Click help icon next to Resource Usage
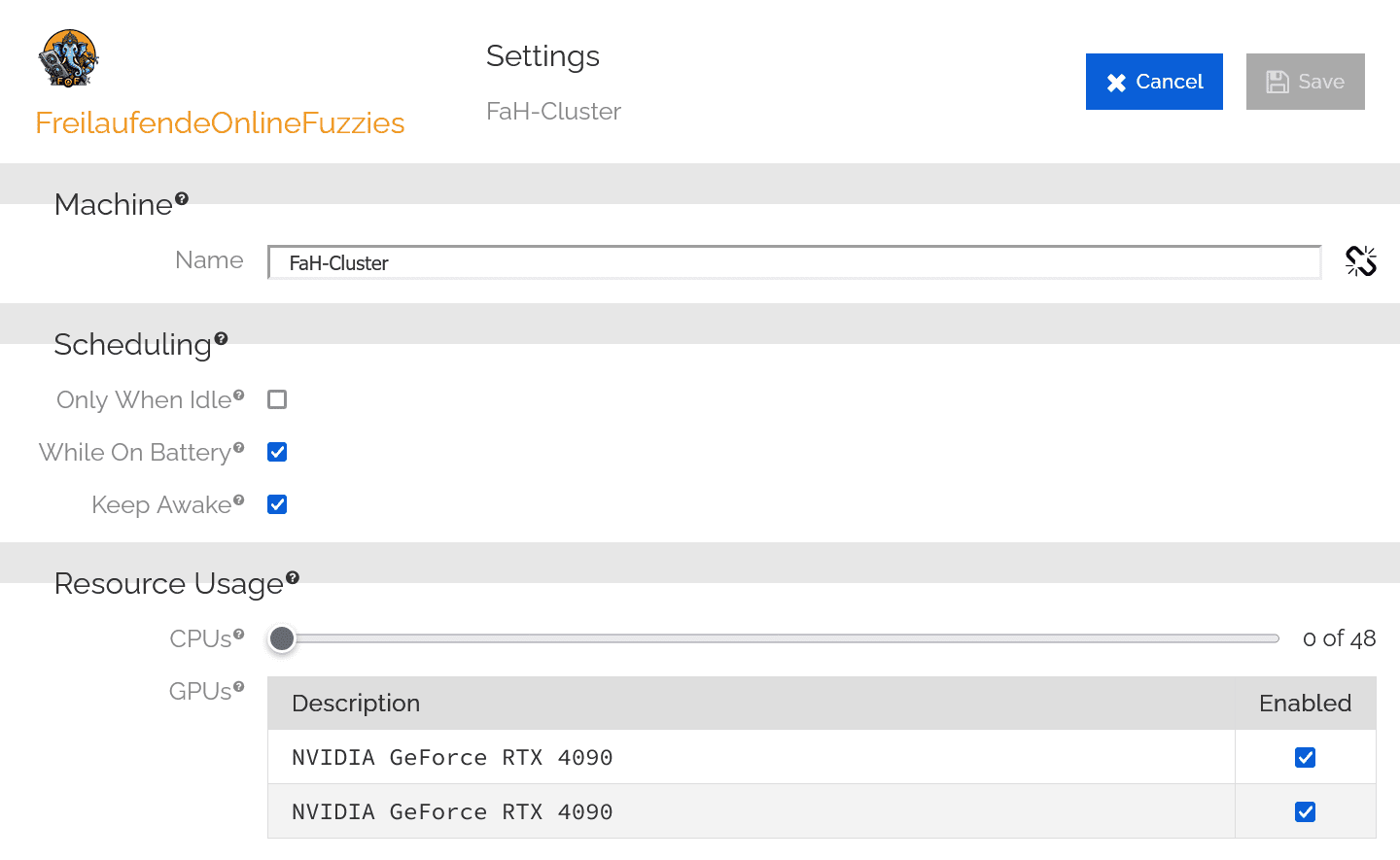 pos(293,577)
